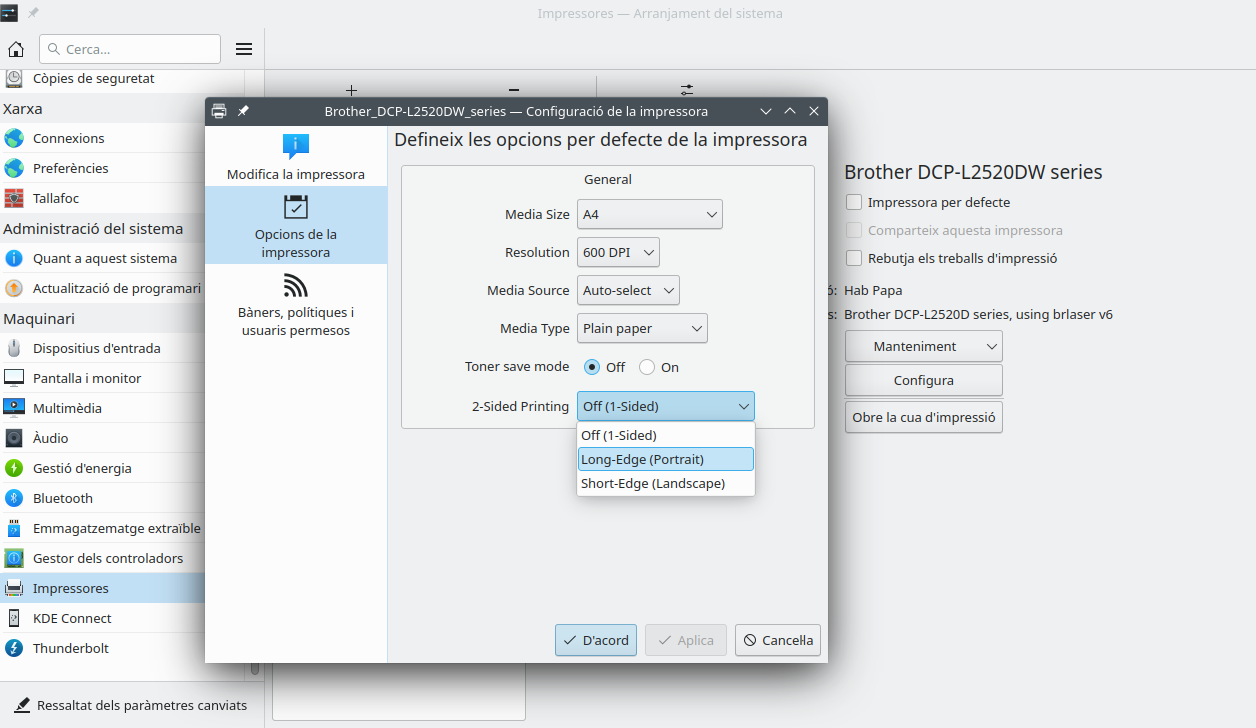
Task: Choose Long-Edge (Portrait) from the list
Action: tap(665, 459)
